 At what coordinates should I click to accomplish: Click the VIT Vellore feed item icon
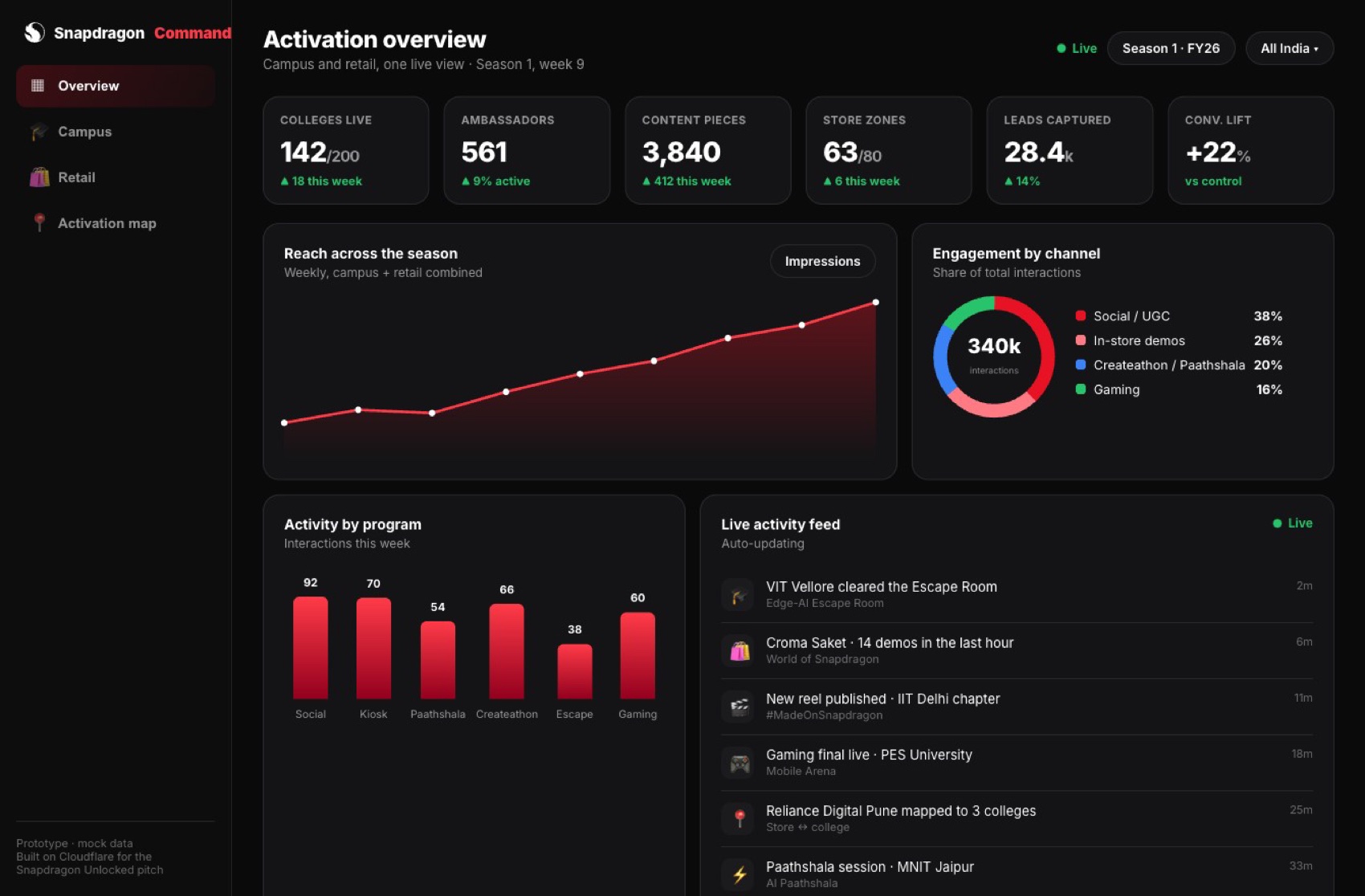[738, 595]
